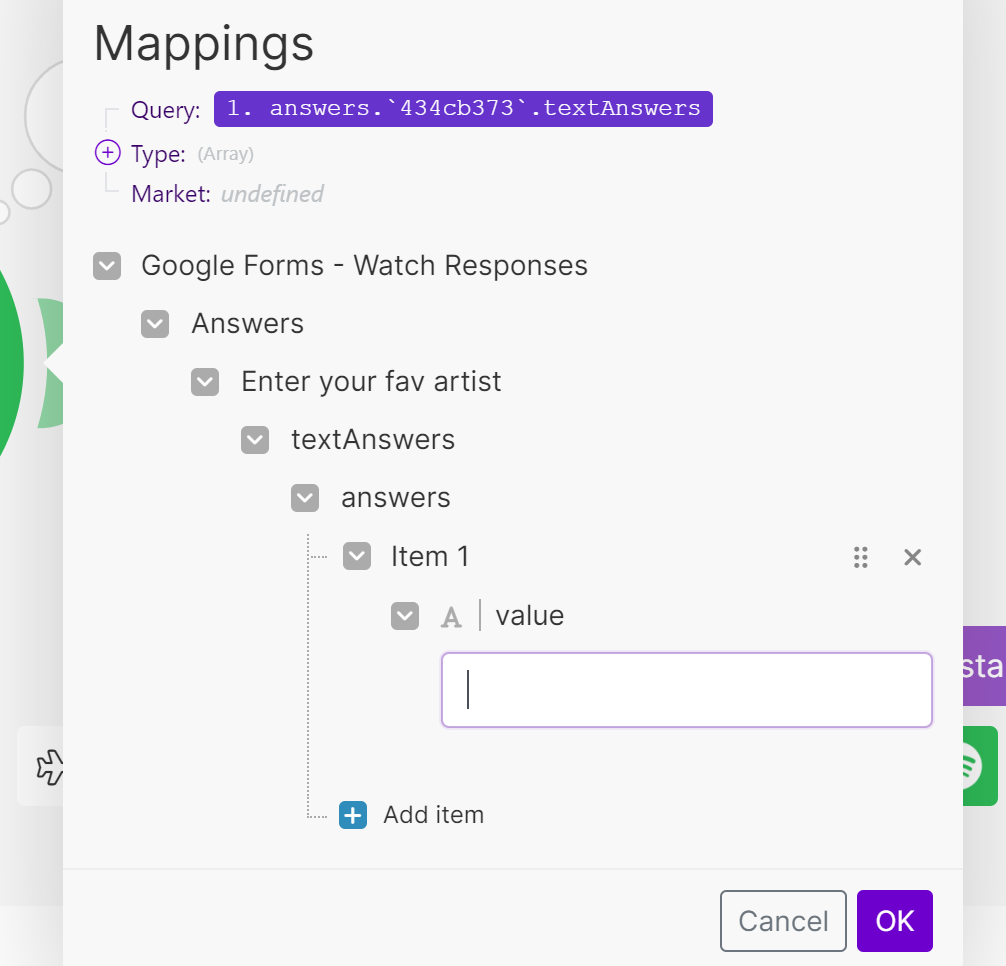Collapse the answers array node
The height and width of the screenshot is (966, 1006).
[305, 498]
